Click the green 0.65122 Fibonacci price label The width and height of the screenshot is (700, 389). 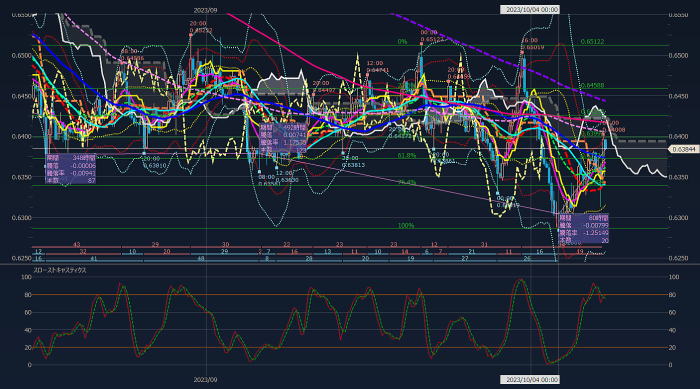[x=592, y=42]
